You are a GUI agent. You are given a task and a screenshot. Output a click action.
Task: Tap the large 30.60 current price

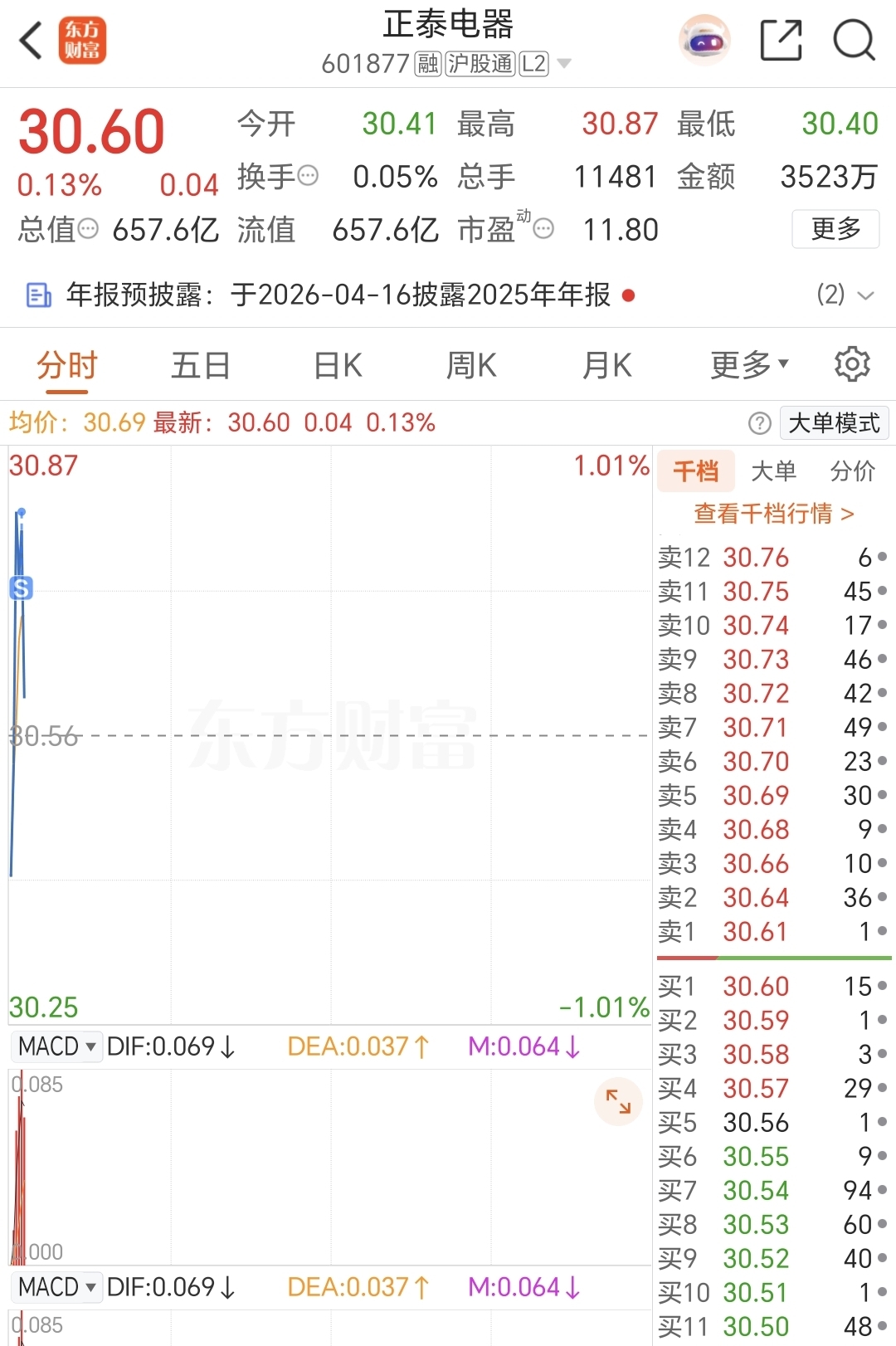[92, 132]
